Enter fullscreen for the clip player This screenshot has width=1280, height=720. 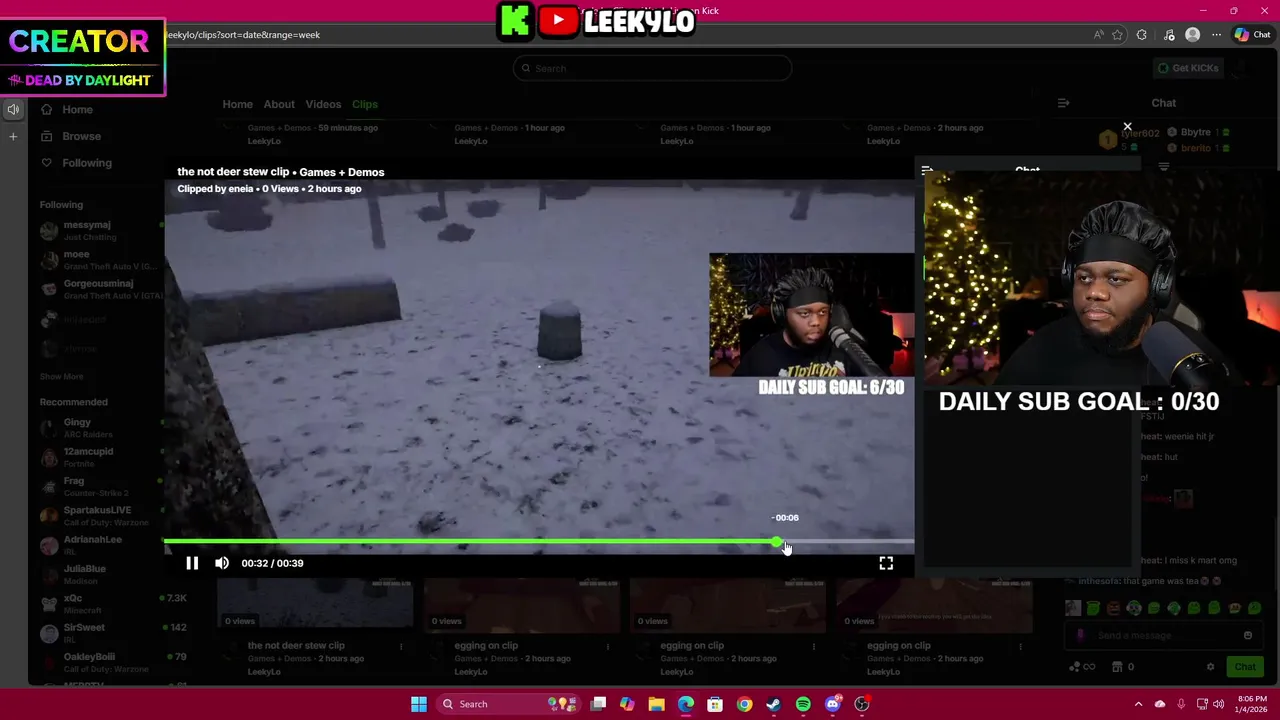coord(886,564)
